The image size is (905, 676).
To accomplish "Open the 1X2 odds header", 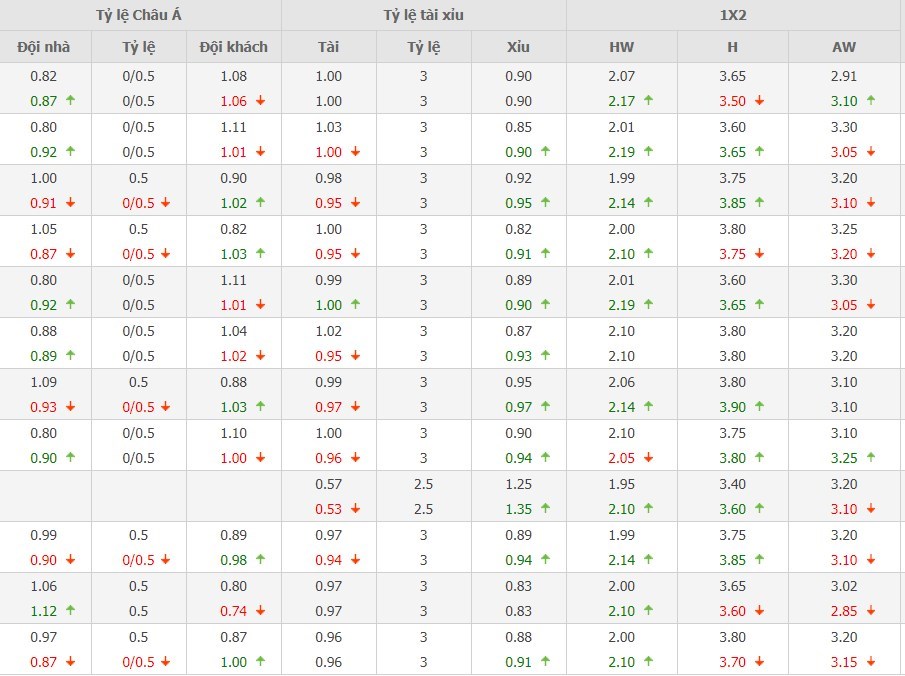I will point(734,16).
